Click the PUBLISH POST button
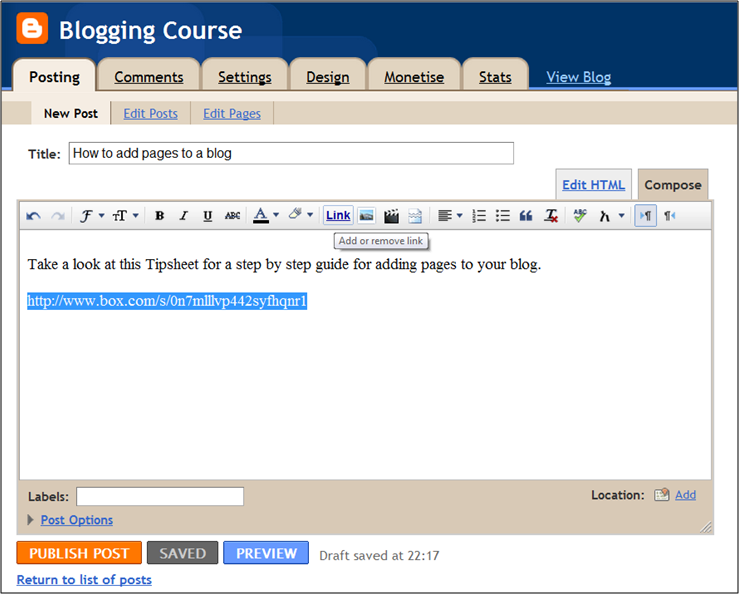739x594 pixels. pyautogui.click(x=79, y=553)
